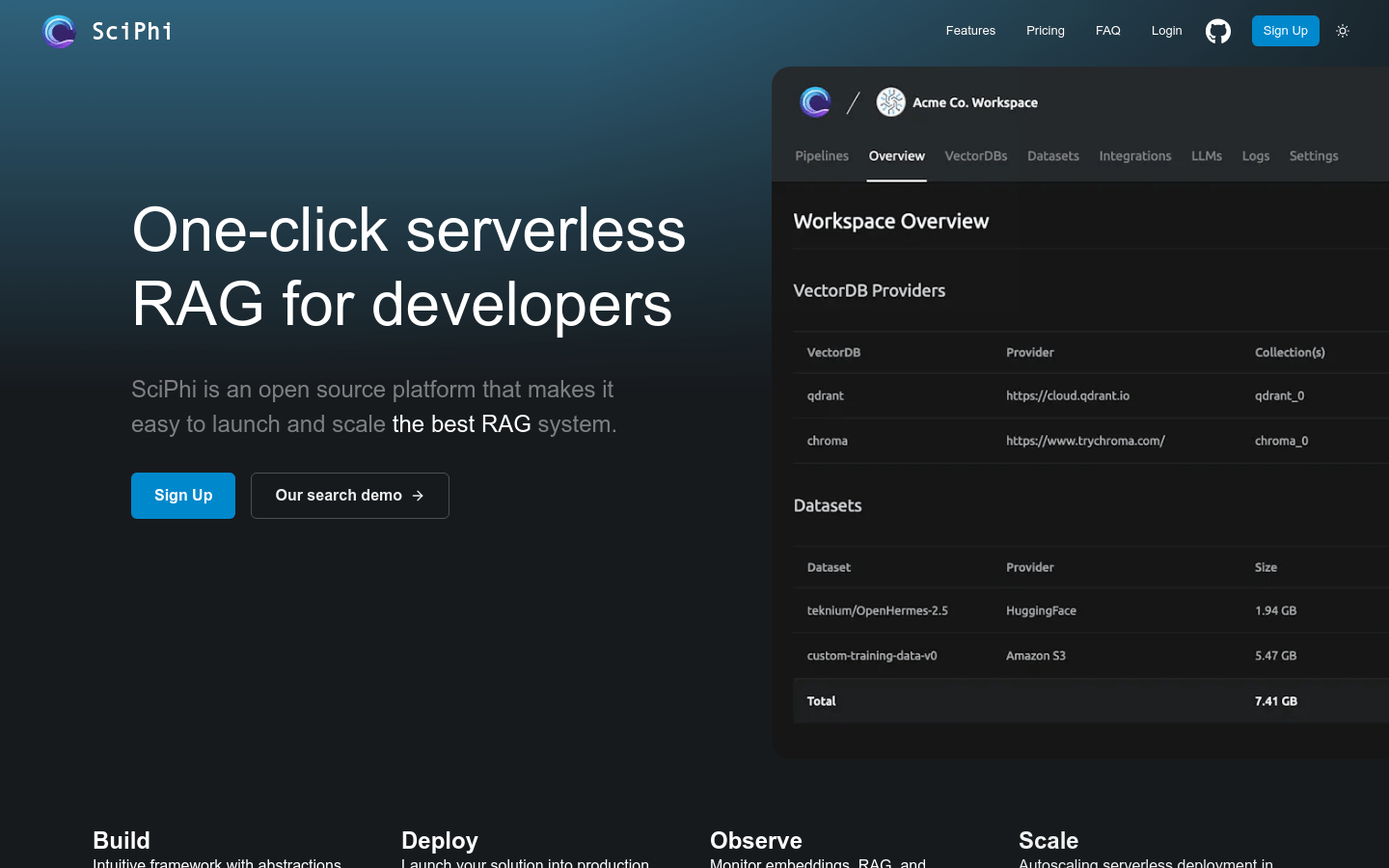Click the arrow icon in Our search demo
Viewport: 1389px width, 868px height.
pyautogui.click(x=418, y=496)
